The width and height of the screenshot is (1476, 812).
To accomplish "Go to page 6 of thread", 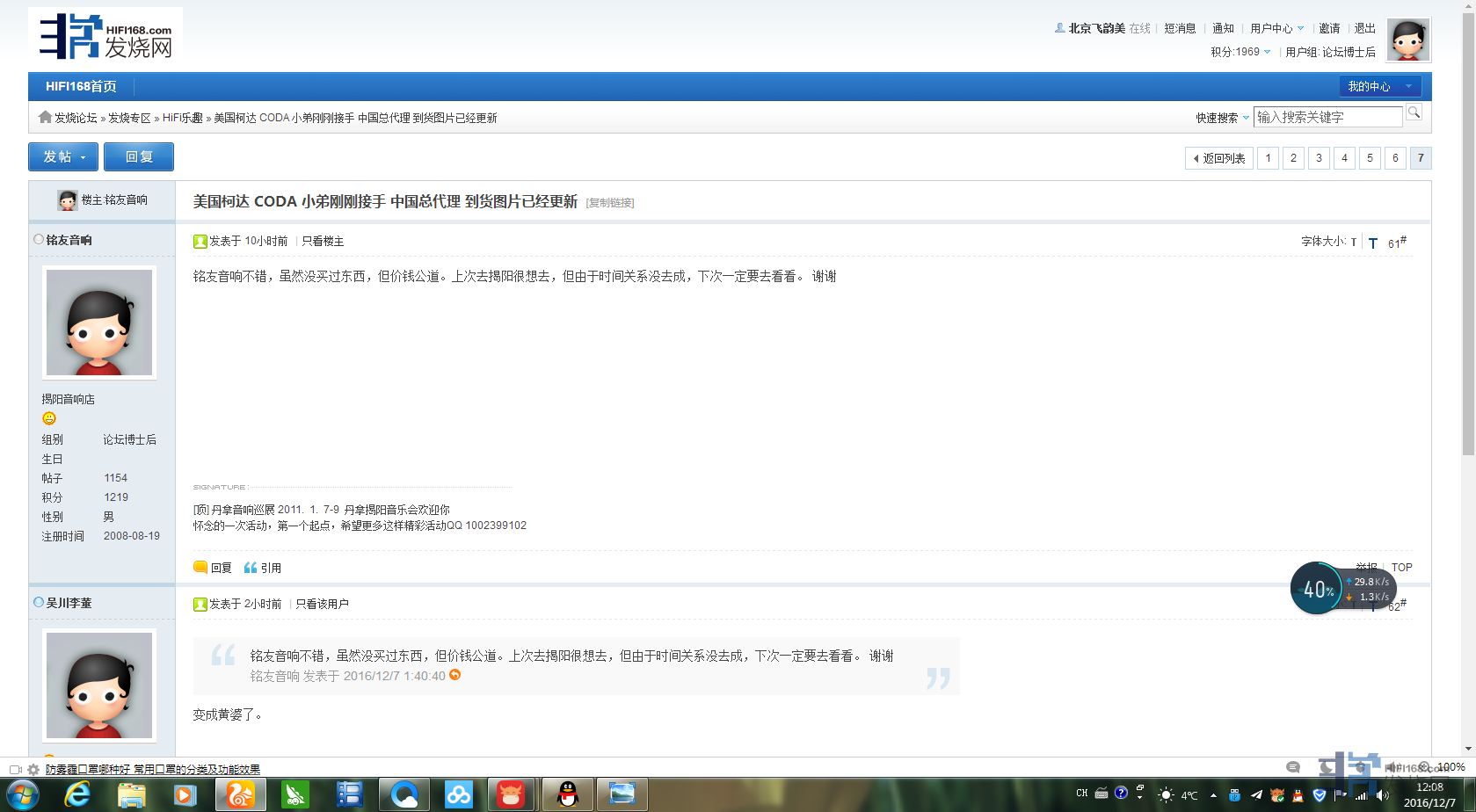I will (x=1394, y=158).
